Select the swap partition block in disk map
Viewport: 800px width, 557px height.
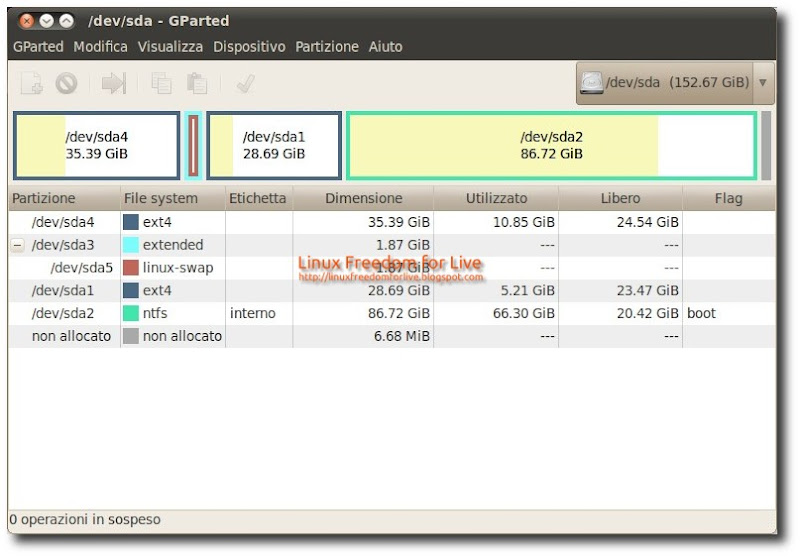pos(193,145)
